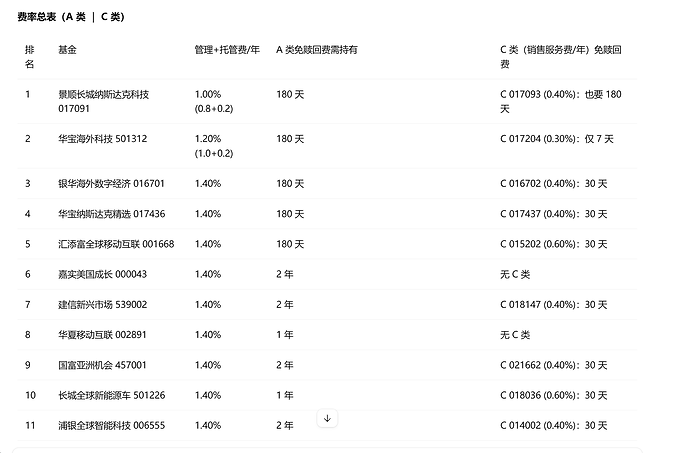This screenshot has height=453, width=690.
Task: Select the C 015202 (0.60%) cell
Action: pos(554,244)
